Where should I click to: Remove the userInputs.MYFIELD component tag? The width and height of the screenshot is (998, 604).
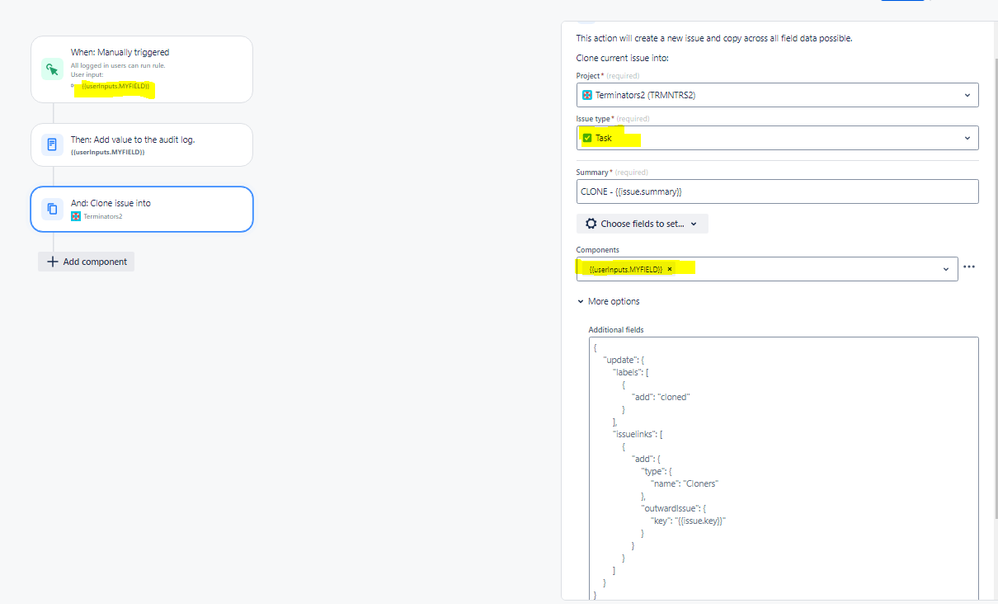click(x=670, y=269)
